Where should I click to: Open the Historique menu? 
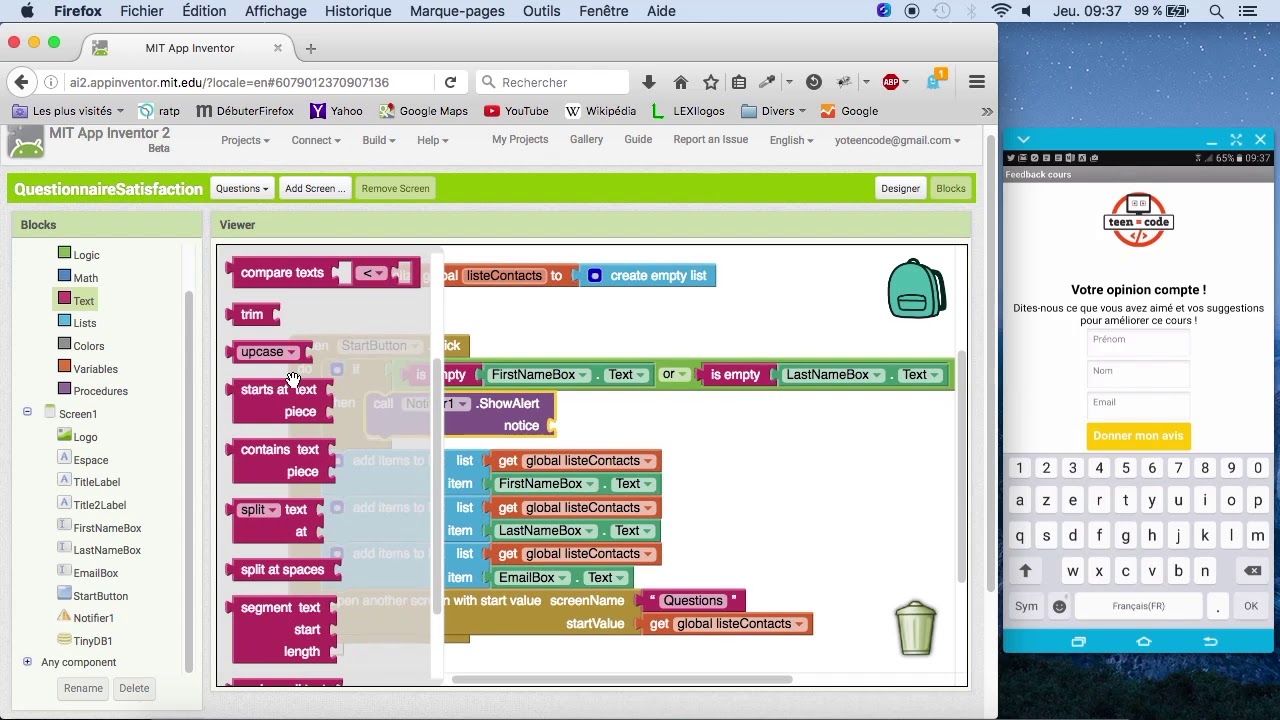358,11
